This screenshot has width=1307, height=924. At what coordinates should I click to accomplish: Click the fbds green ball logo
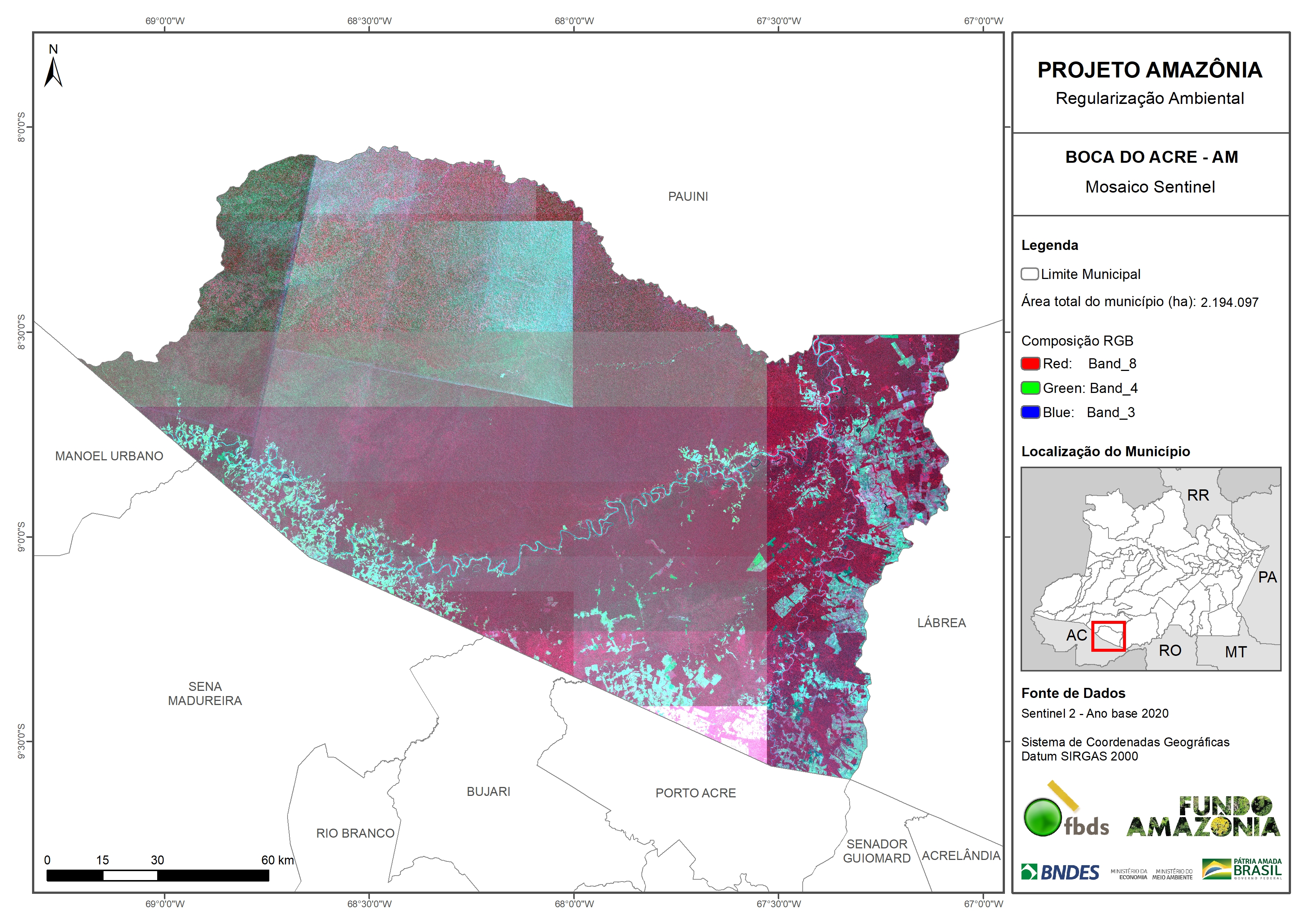1042,817
